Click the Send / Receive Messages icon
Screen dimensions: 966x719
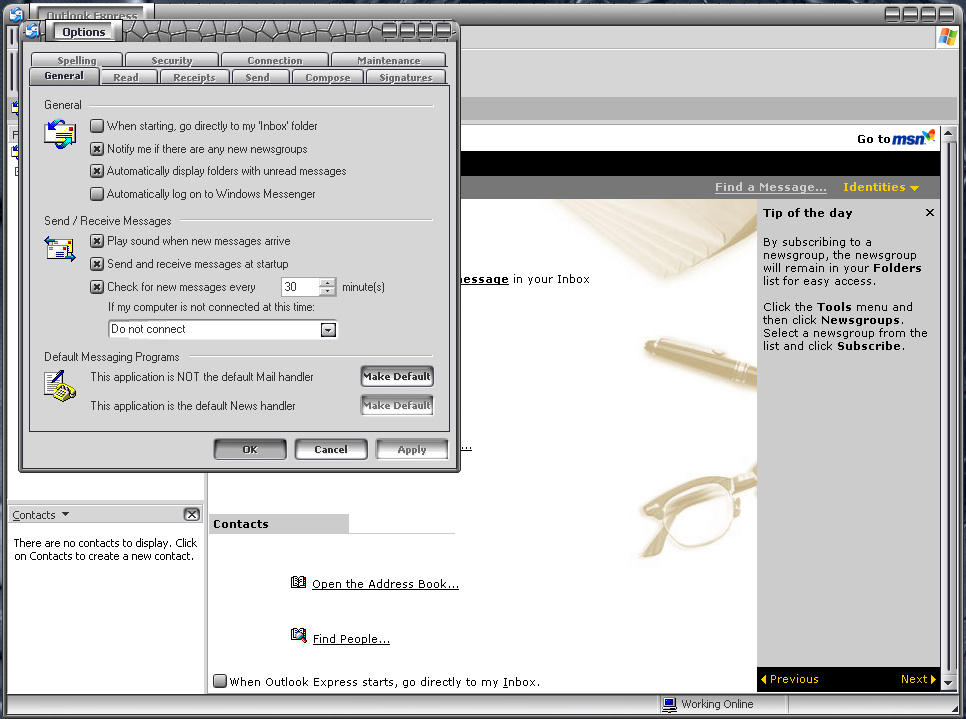click(x=60, y=249)
